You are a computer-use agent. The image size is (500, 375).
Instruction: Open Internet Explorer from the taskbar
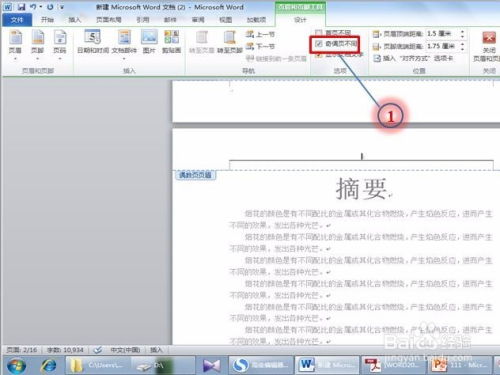pos(49,366)
